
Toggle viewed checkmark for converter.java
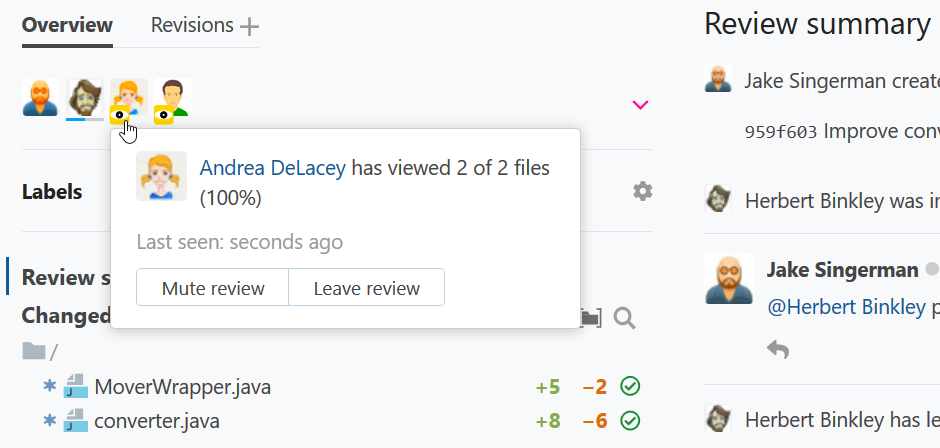click(630, 421)
